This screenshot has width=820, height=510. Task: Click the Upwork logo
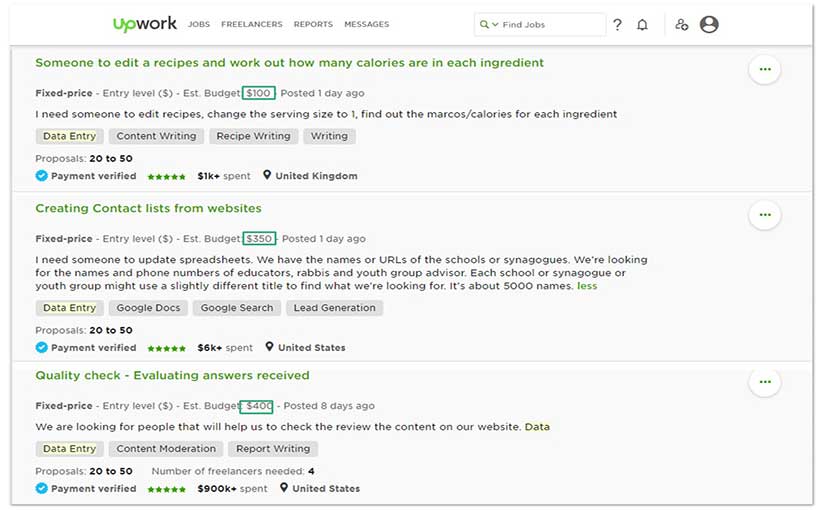tap(145, 24)
